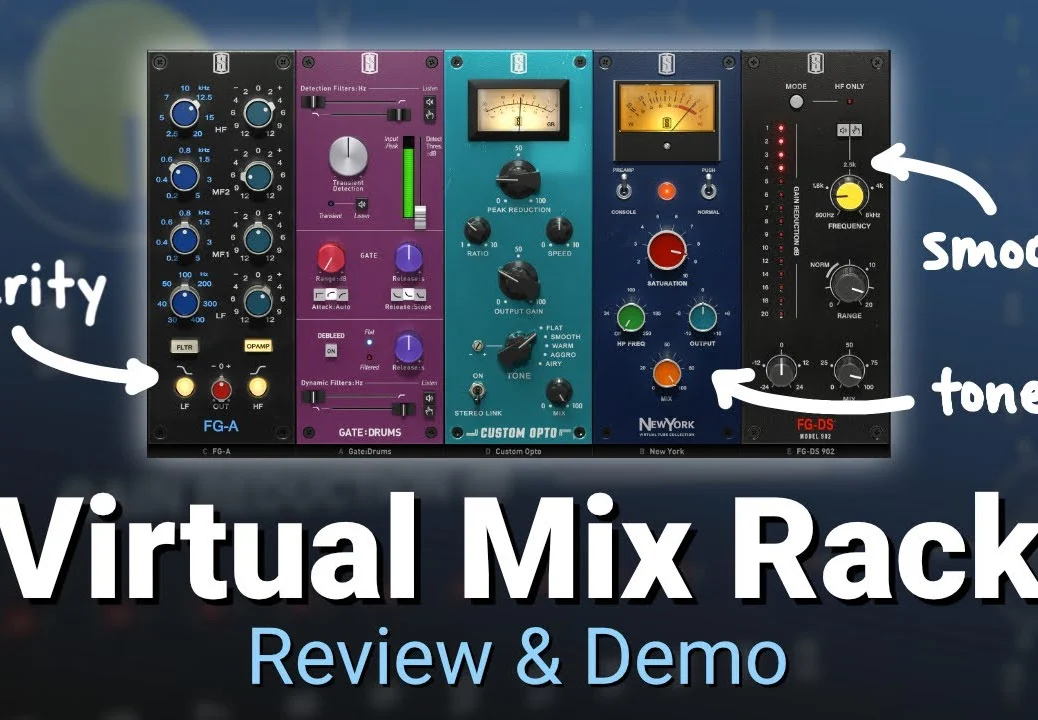Flip the Stereo Link switch on Custom Opto
1038x720 pixels.
pyautogui.click(x=476, y=392)
